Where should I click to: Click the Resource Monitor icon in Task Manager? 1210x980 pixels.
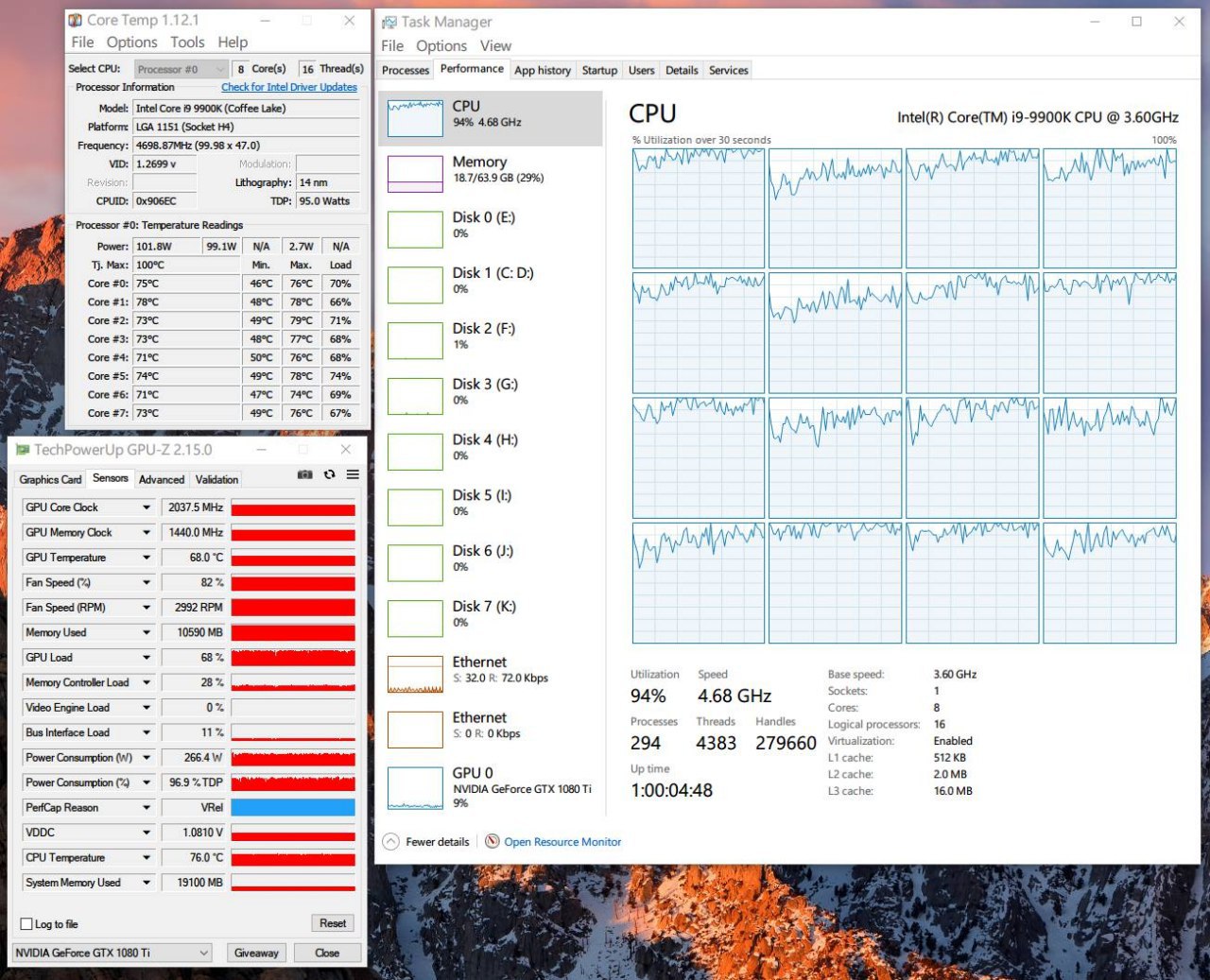click(492, 841)
